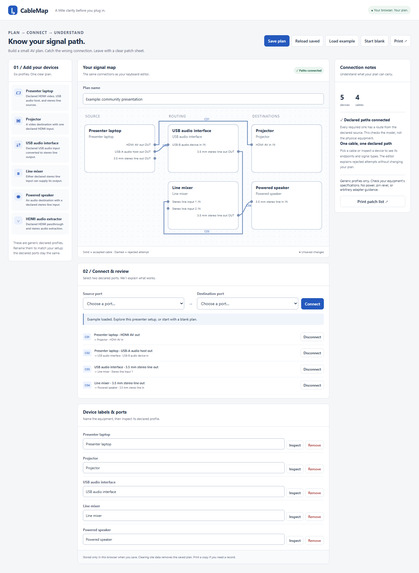Add the USB audio interface device icon

pyautogui.click(x=18, y=145)
